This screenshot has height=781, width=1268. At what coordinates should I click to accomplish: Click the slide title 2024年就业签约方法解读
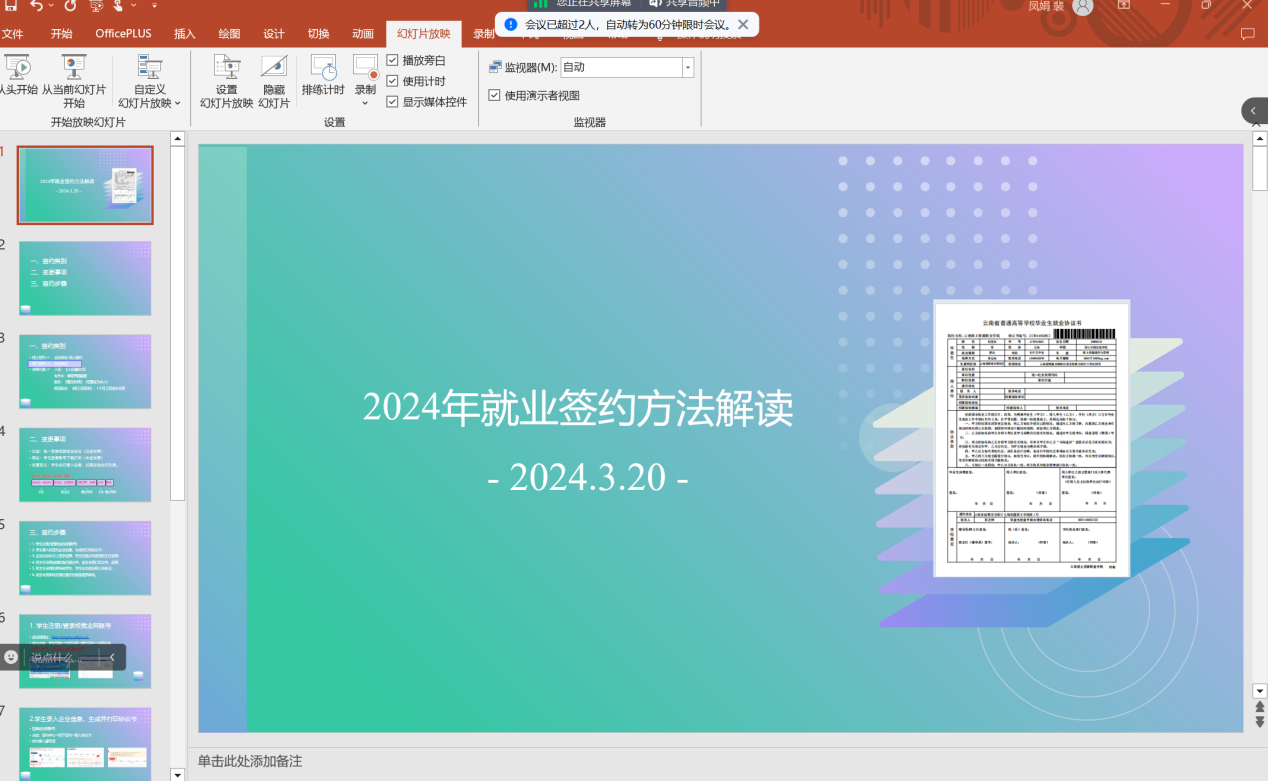(x=577, y=408)
